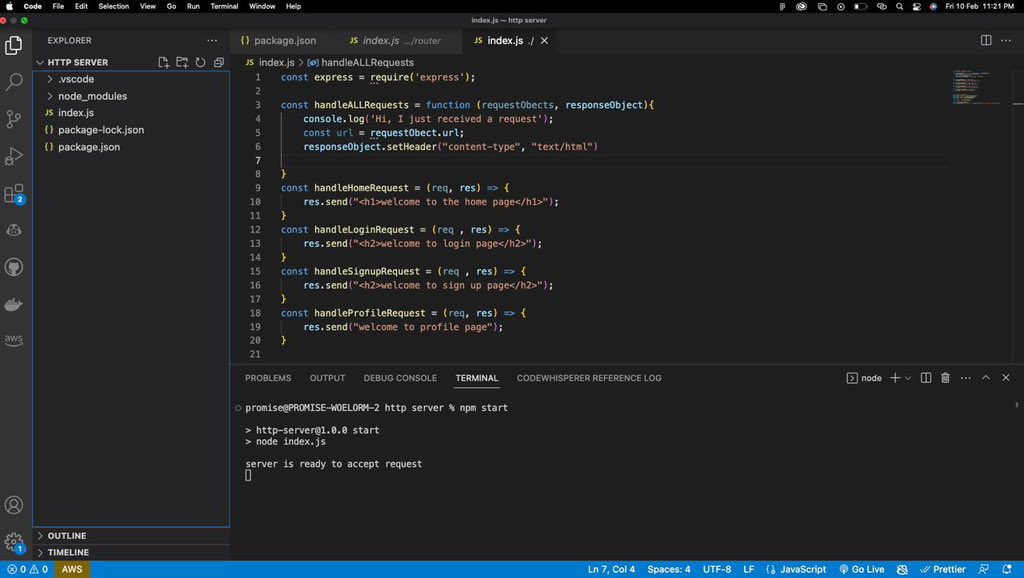This screenshot has height=578, width=1024.
Task: Create a new file in HTTP SERVER
Action: coord(164,62)
